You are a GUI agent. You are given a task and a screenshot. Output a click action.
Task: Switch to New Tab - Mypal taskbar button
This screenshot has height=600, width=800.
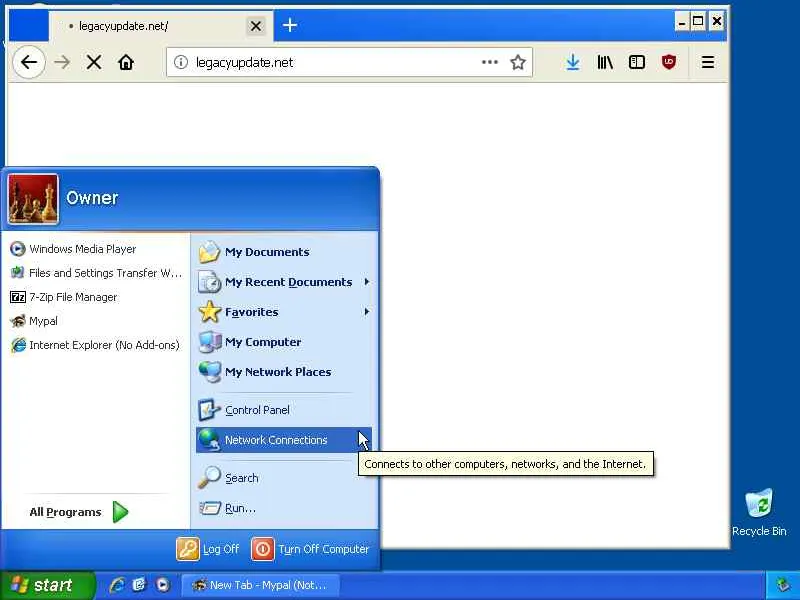point(261,585)
